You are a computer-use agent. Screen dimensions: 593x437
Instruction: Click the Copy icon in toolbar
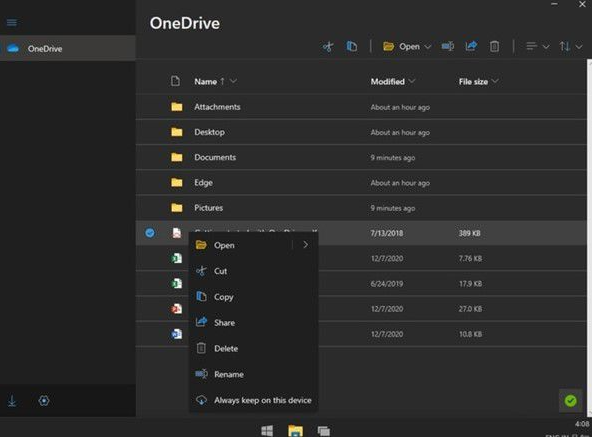click(351, 46)
